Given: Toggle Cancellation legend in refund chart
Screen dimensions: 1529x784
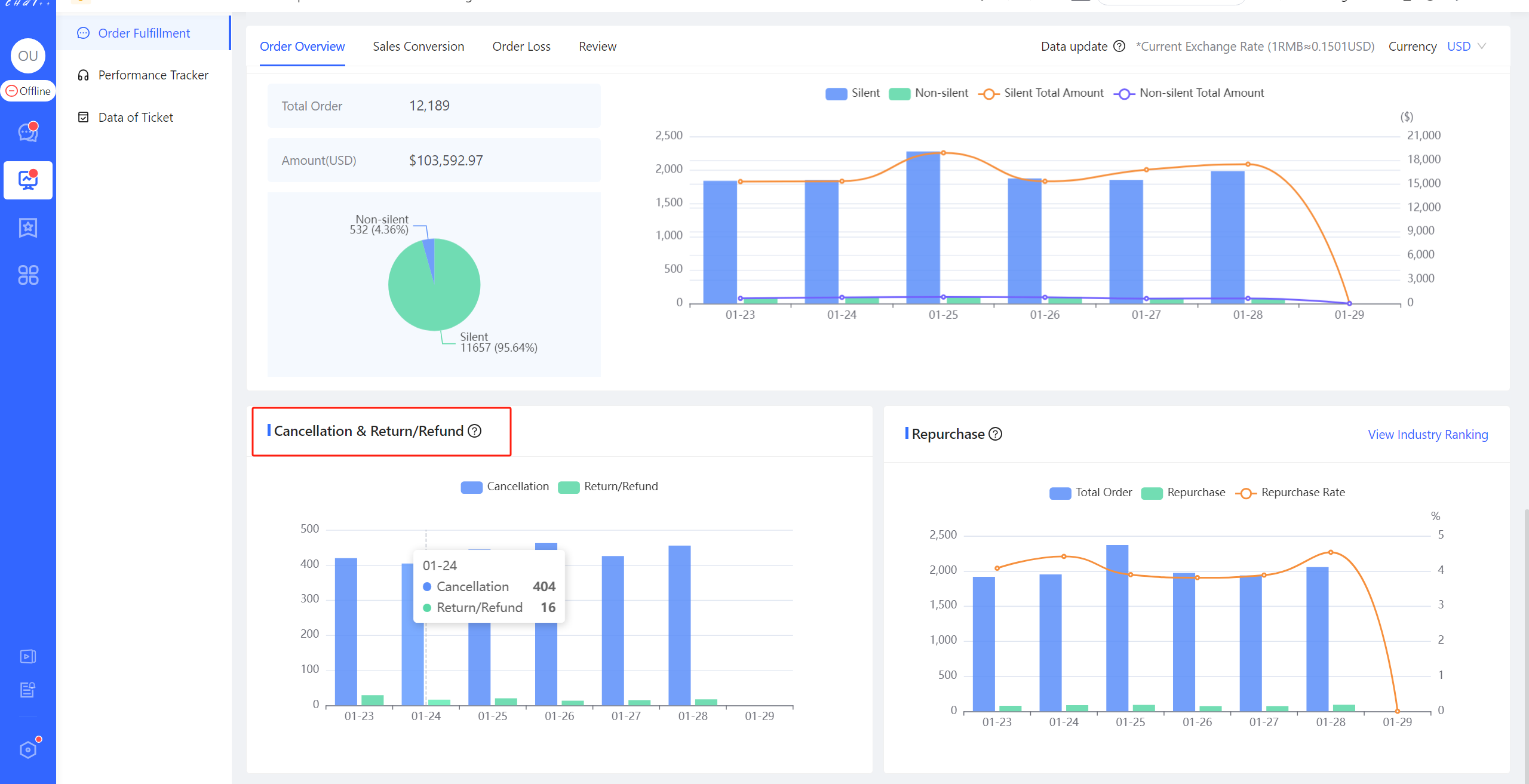Looking at the screenshot, I should (505, 487).
